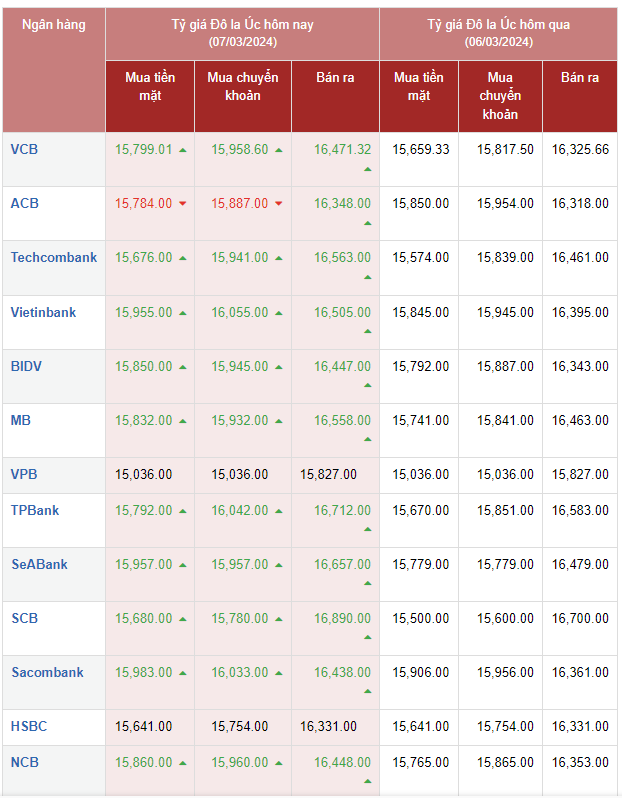Click green up arrow beside MB 15,832.00
622x798 pixels.
click(x=182, y=421)
